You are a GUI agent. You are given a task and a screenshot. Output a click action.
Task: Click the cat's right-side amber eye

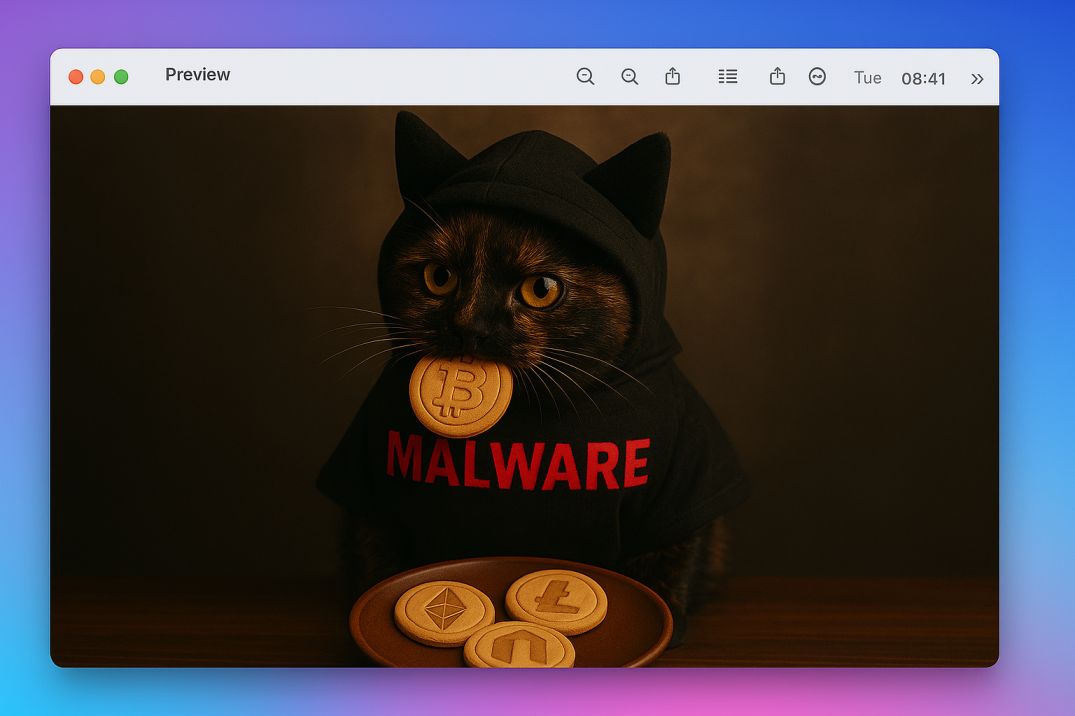[540, 290]
